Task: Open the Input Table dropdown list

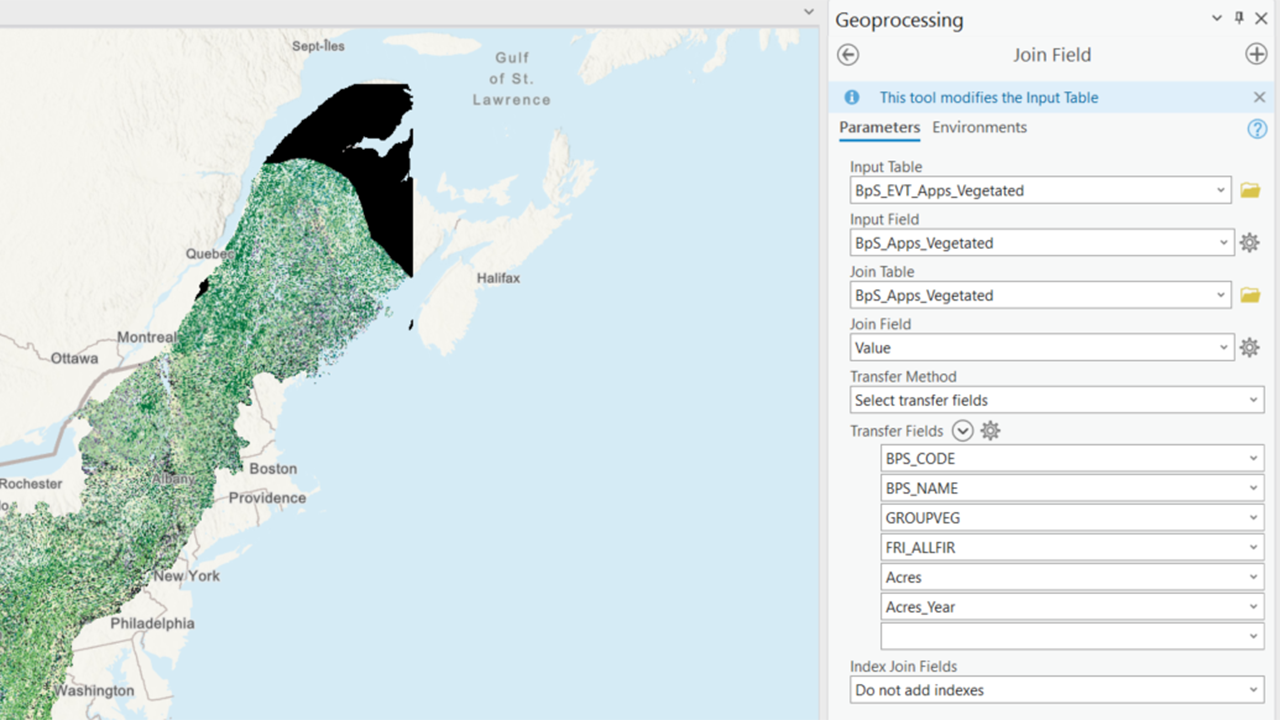Action: [1222, 190]
